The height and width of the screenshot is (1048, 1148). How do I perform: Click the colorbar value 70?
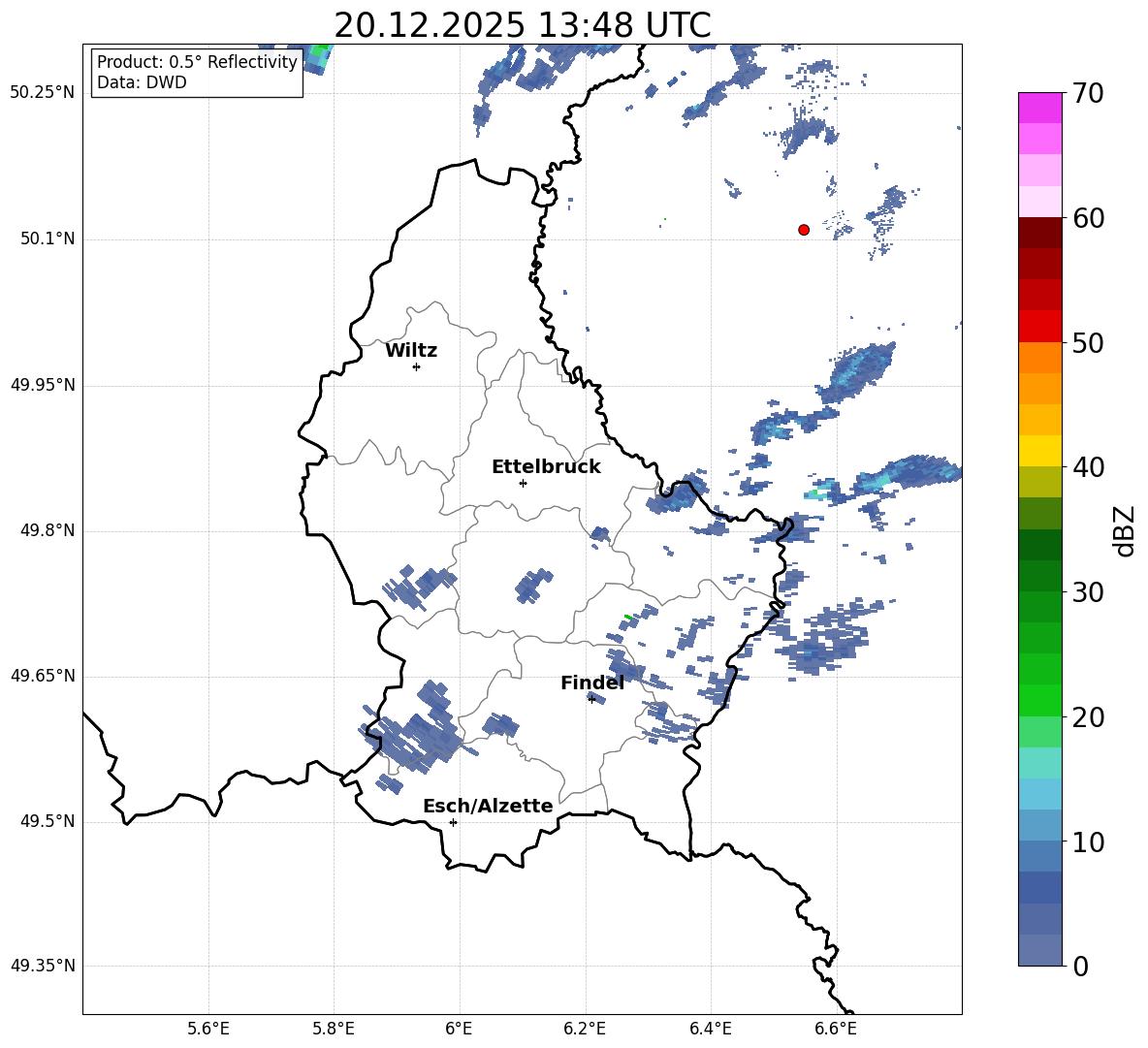(x=1088, y=94)
